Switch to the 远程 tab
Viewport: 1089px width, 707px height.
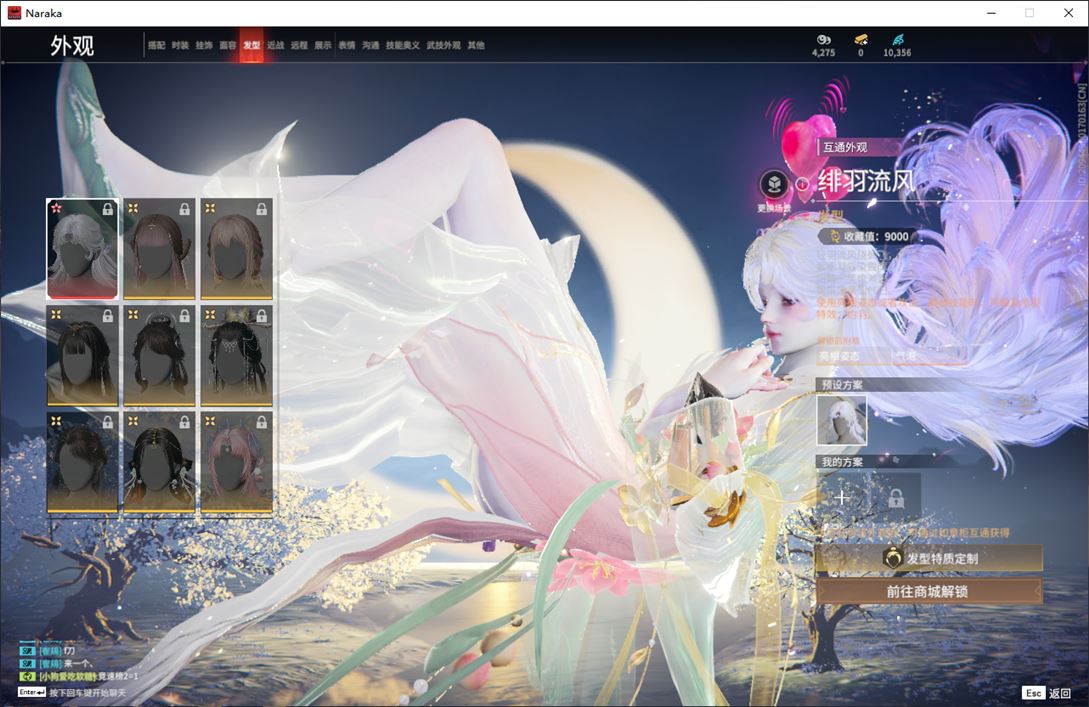point(299,45)
